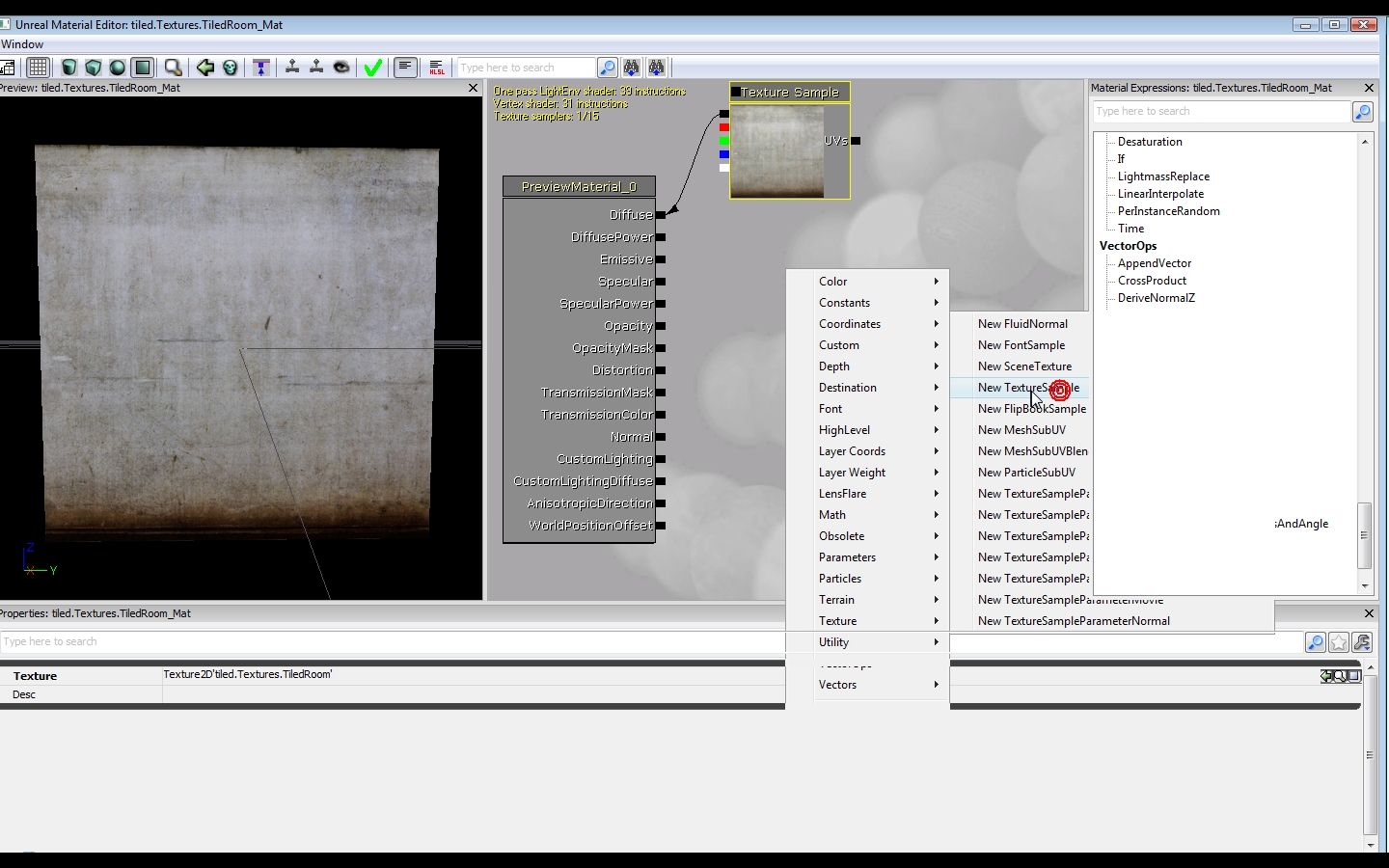Image resolution: width=1389 pixels, height=868 pixels.
Task: Click the VectorOps category header
Action: tap(1128, 246)
